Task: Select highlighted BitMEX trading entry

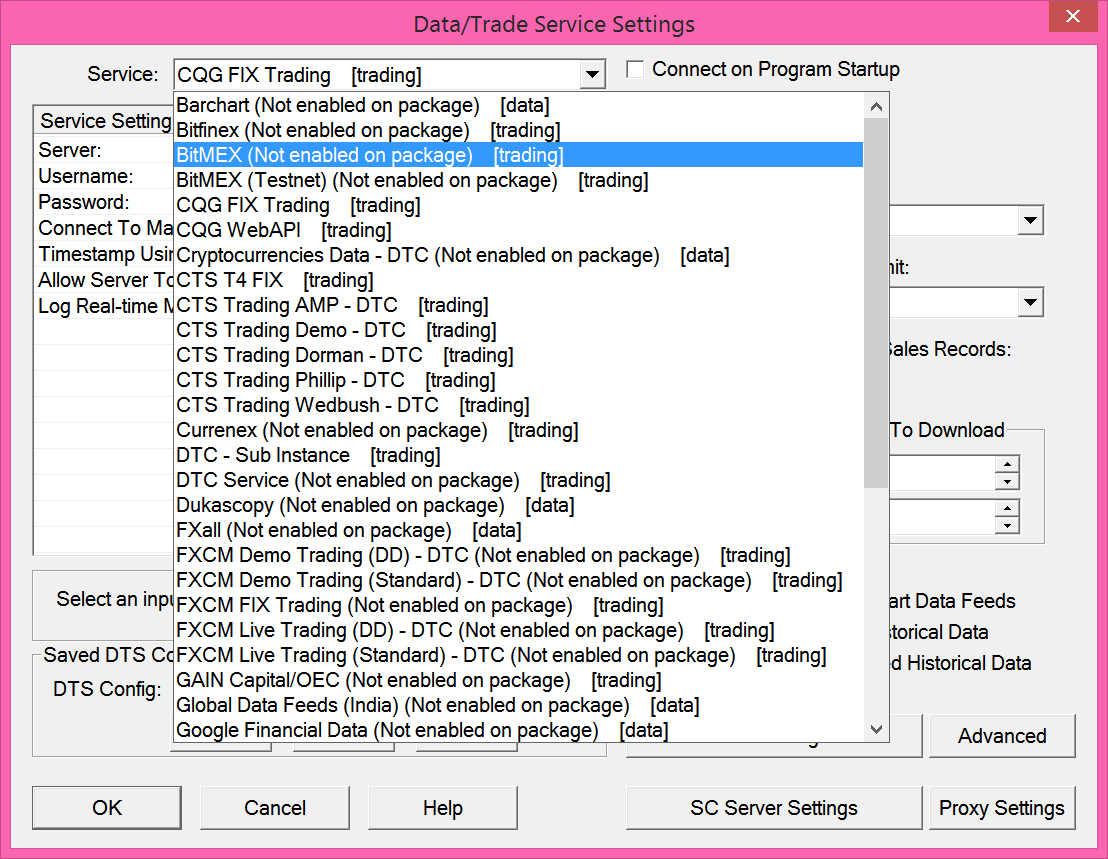Action: [x=518, y=155]
